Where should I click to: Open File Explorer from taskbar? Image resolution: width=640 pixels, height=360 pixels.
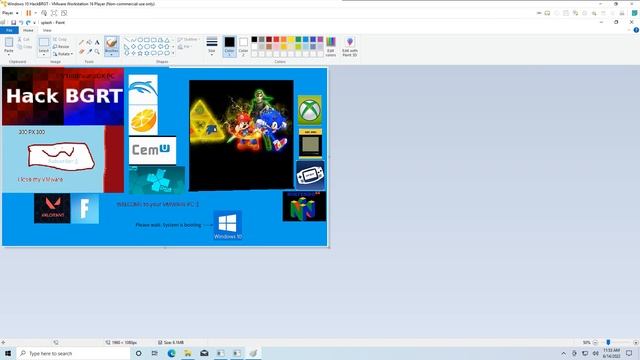(x=188, y=353)
